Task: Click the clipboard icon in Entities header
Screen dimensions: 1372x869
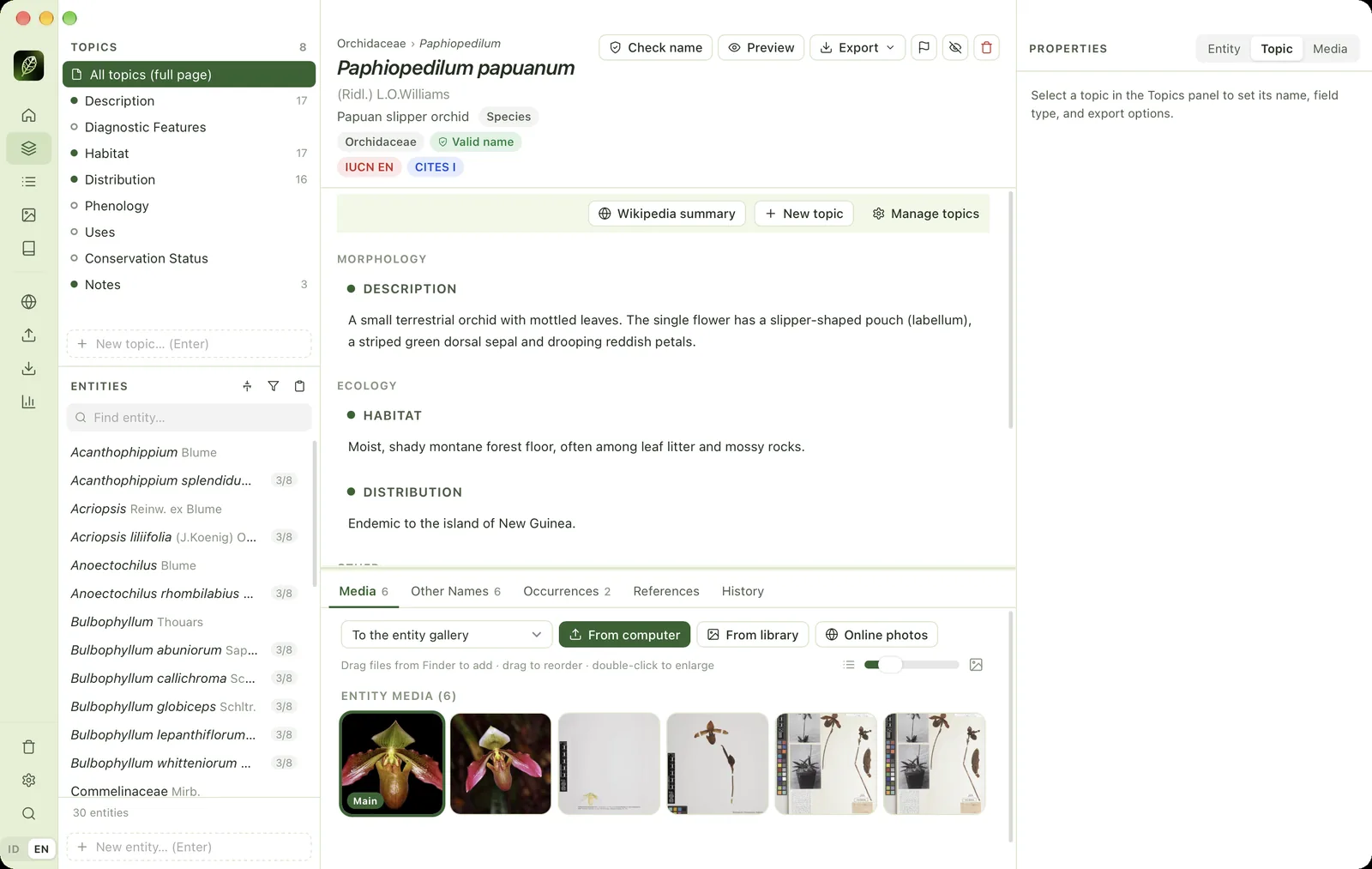Action: coord(299,386)
